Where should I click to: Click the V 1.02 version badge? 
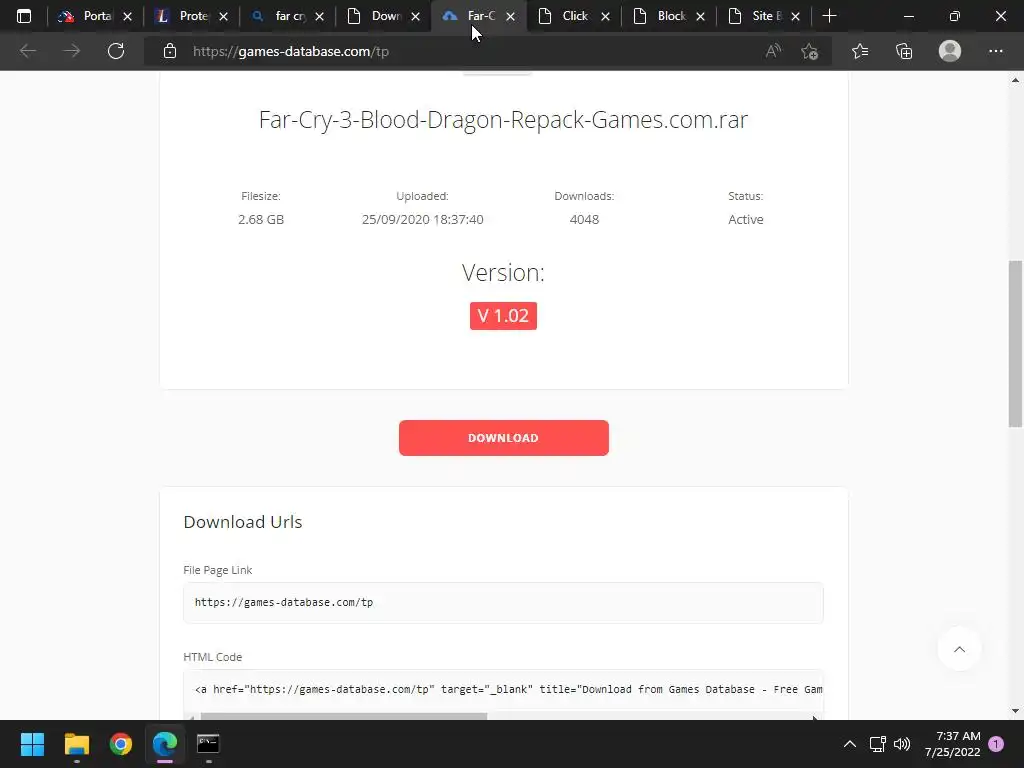503,315
